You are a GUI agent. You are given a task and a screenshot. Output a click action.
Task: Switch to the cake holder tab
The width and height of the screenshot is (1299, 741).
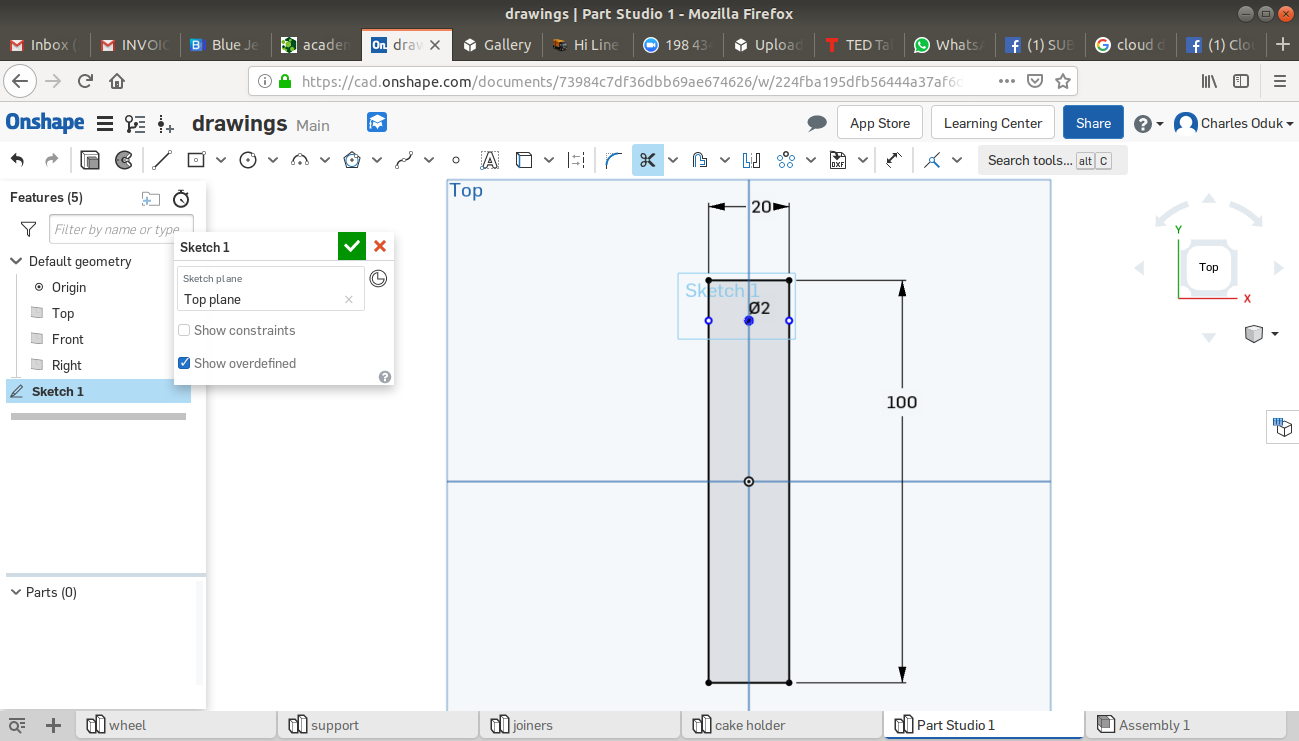point(749,725)
